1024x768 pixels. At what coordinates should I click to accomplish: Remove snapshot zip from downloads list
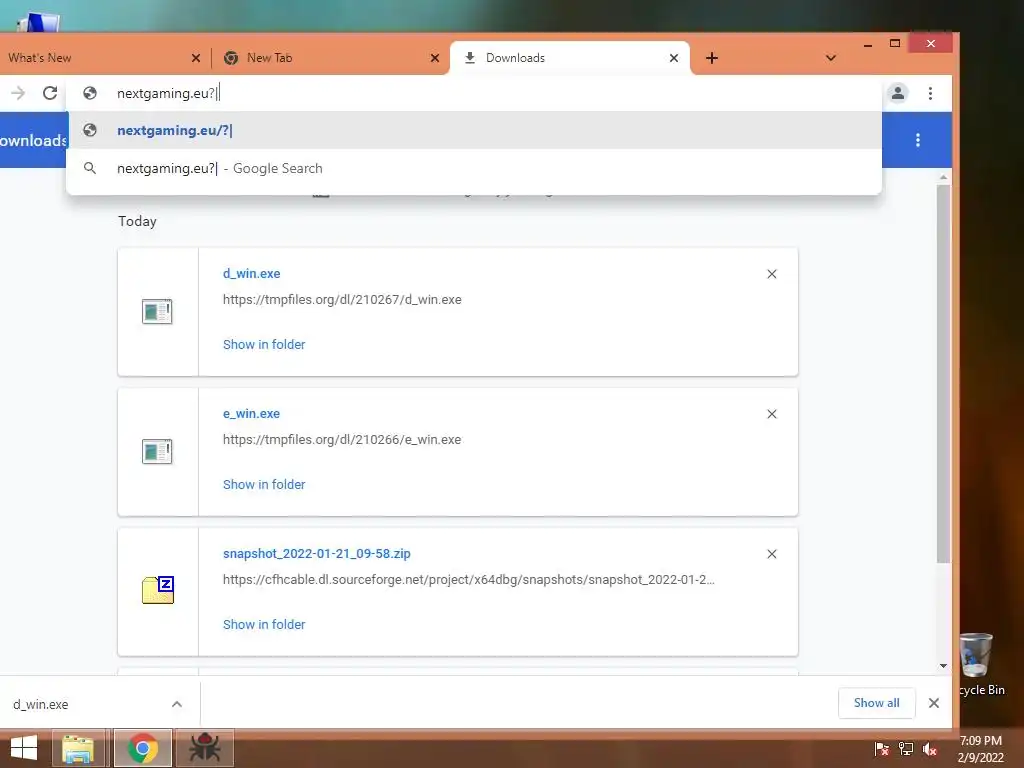click(772, 554)
